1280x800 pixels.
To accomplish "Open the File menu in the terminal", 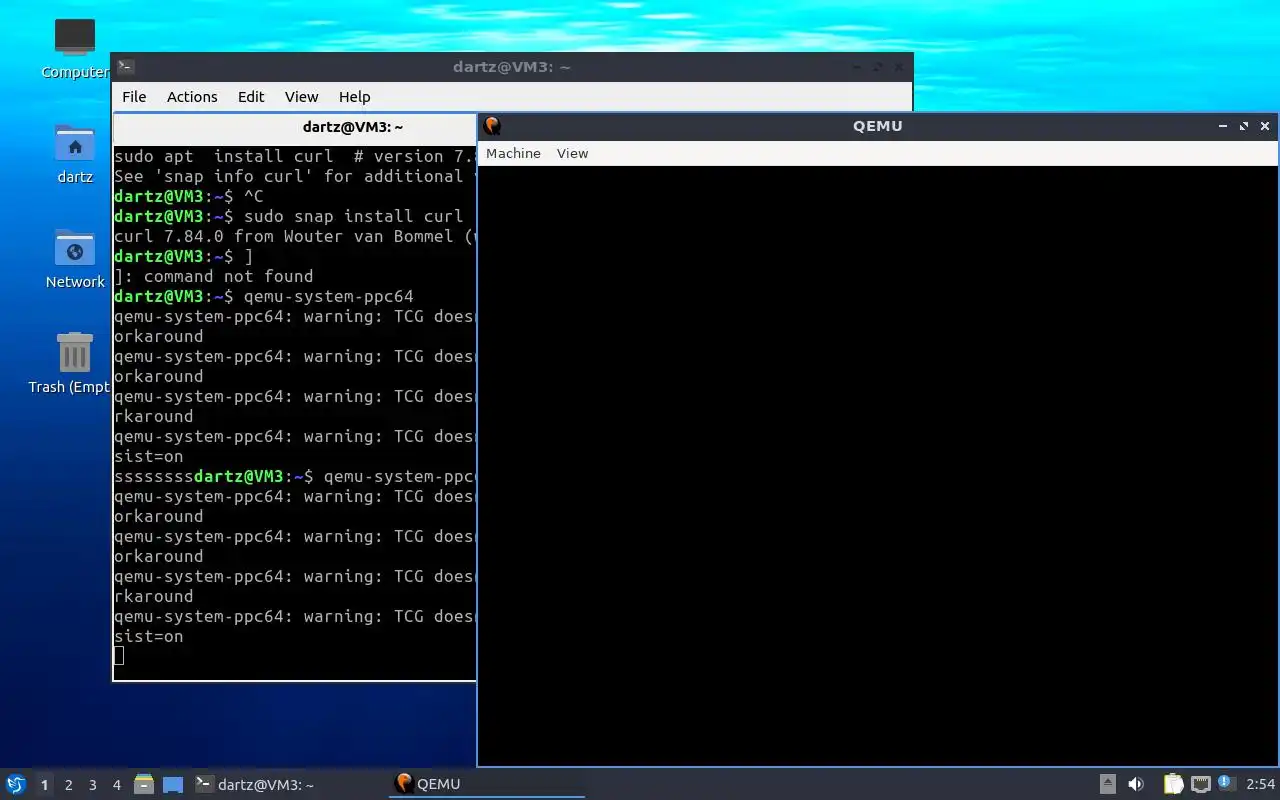I will [134, 97].
